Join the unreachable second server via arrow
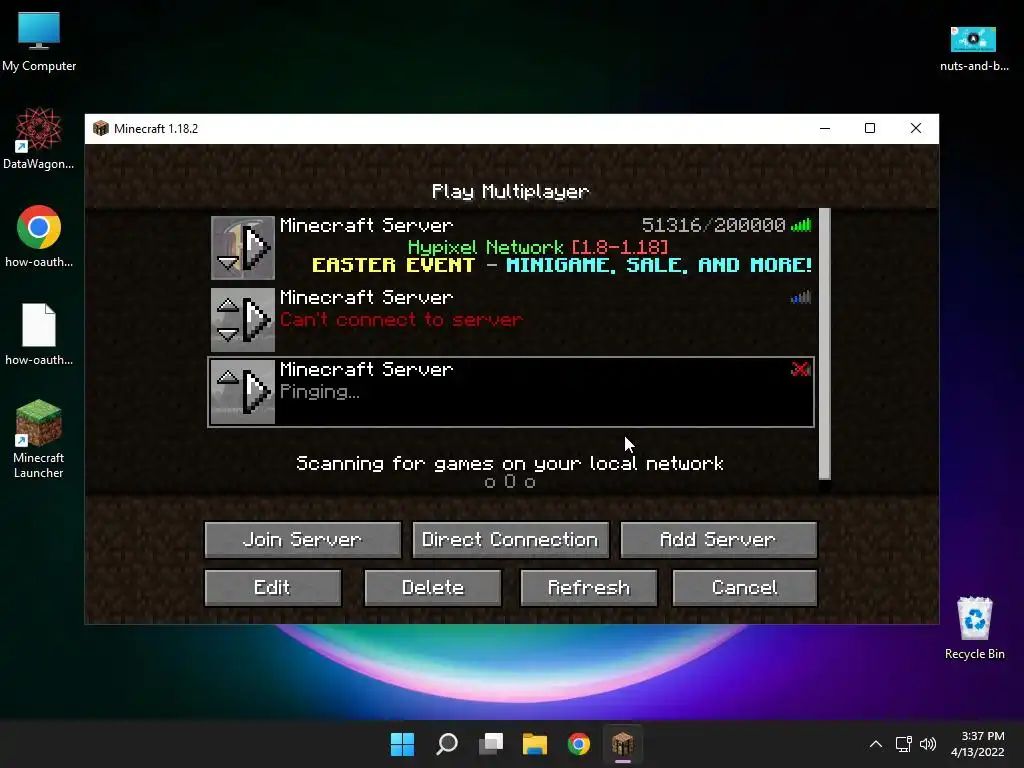 [257, 319]
